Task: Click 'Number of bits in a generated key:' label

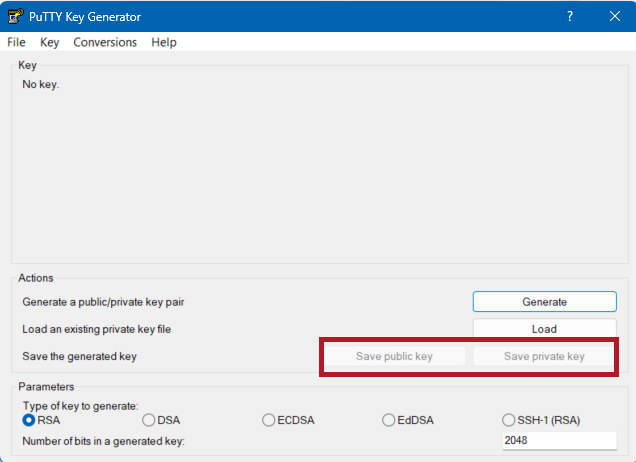Action: pyautogui.click(x=103, y=441)
